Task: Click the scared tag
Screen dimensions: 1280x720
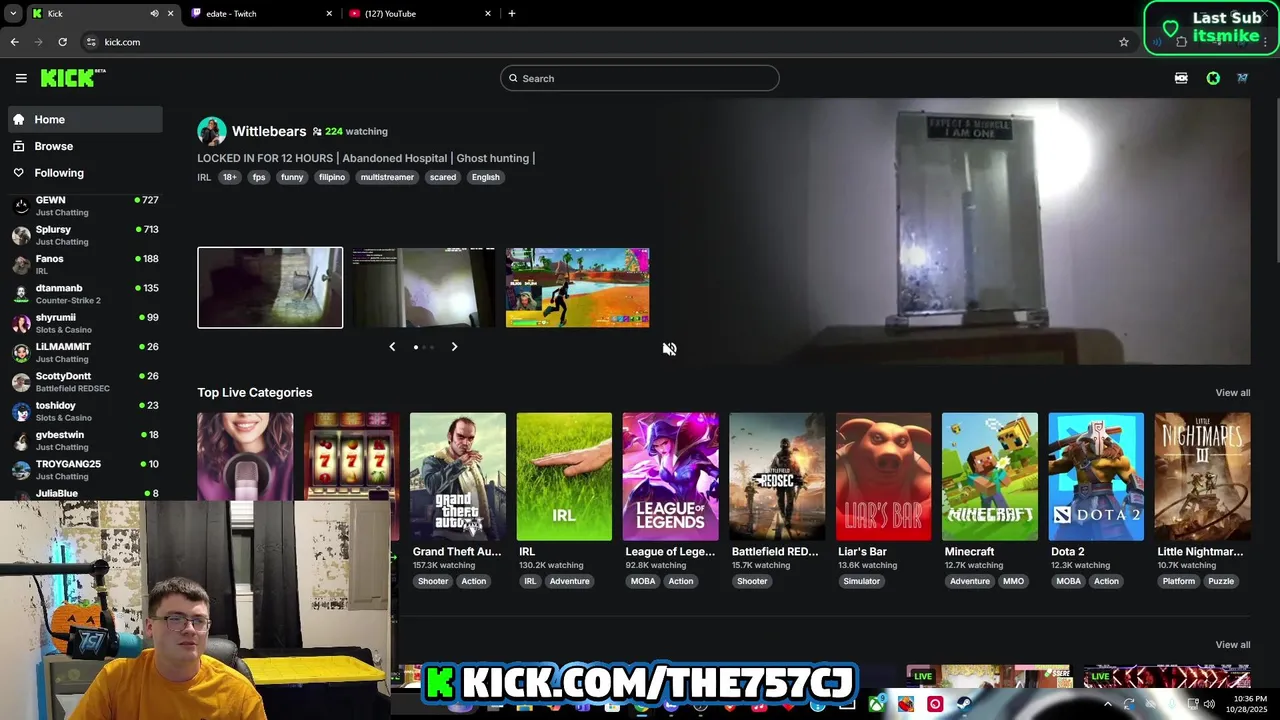Action: (443, 177)
